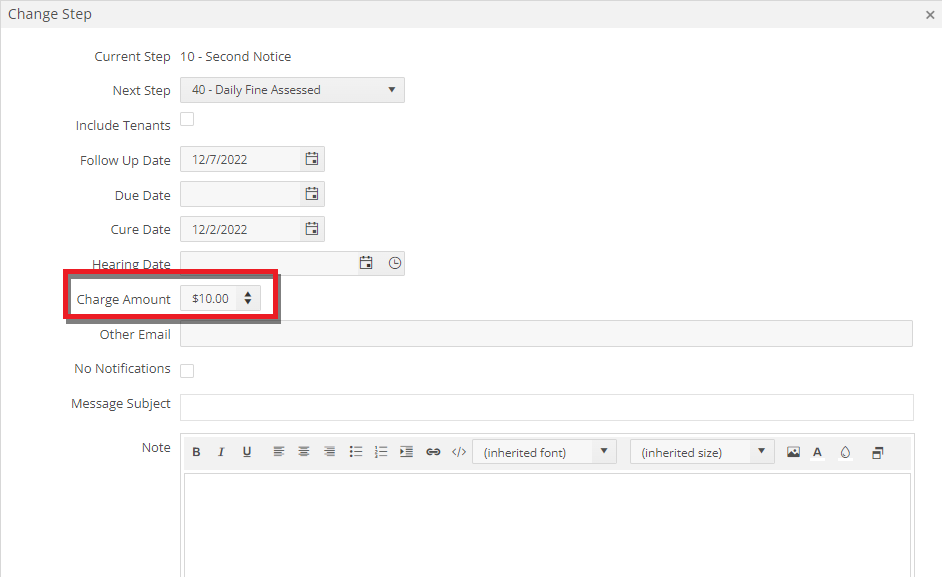942x577 pixels.
Task: Align note text left
Action: 279,452
